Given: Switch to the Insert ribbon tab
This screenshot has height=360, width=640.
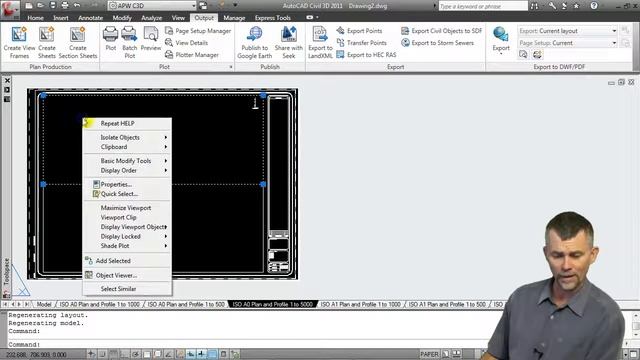Looking at the screenshot, I should (60, 18).
